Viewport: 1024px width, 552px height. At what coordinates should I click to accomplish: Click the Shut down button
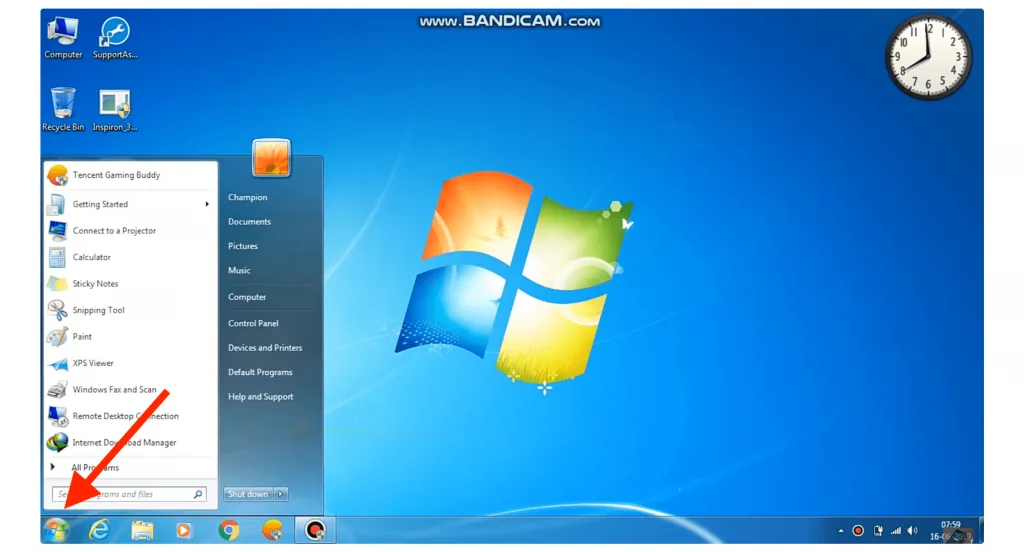coord(248,495)
